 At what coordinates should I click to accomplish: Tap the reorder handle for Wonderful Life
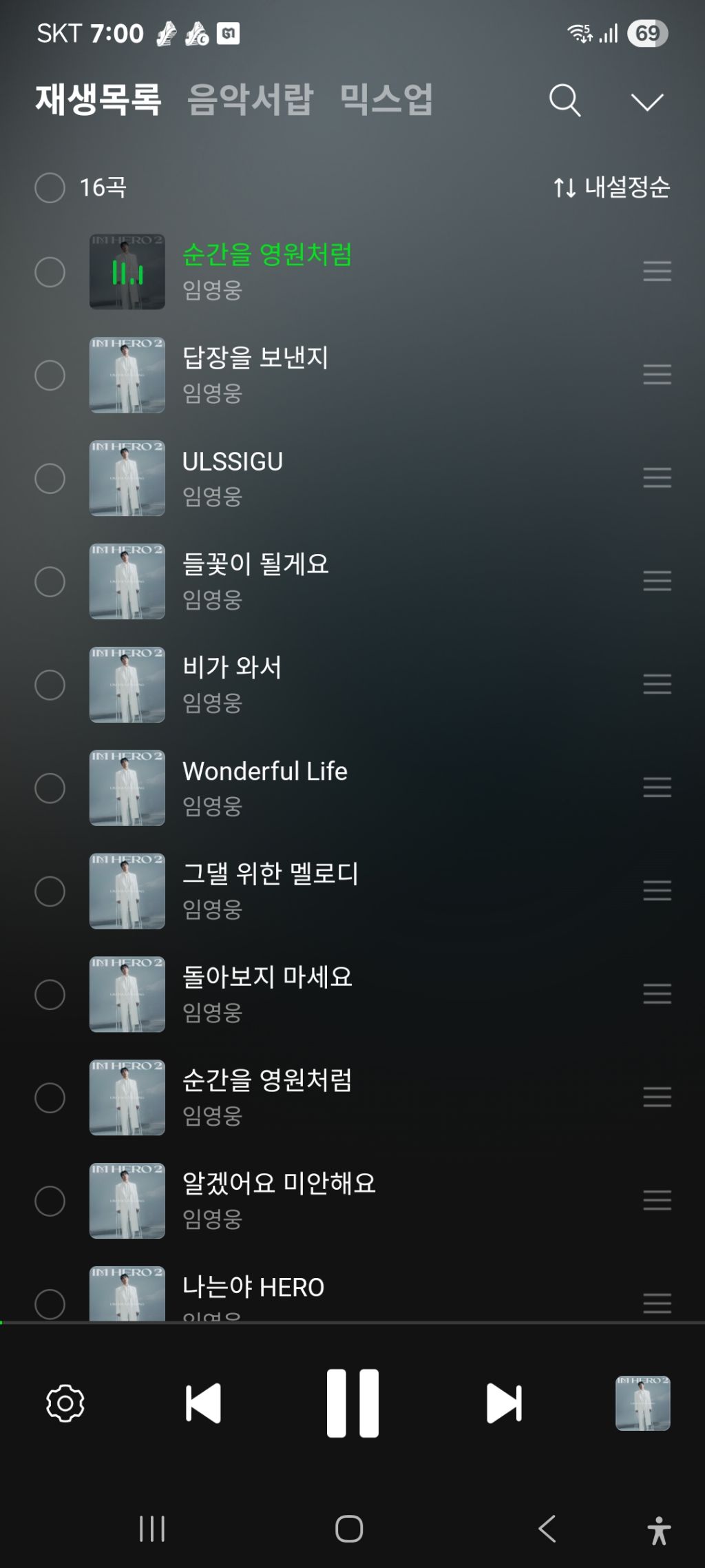[657, 787]
